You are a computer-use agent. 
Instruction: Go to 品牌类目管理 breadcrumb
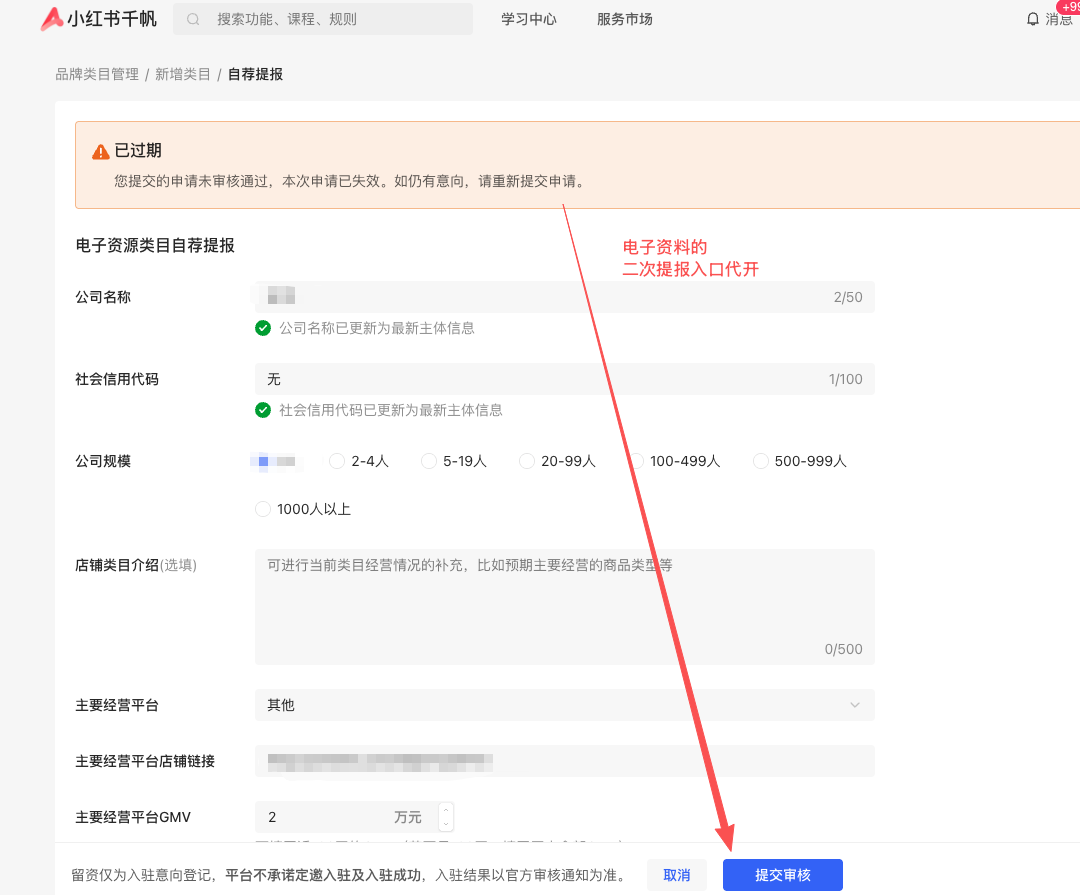[97, 74]
